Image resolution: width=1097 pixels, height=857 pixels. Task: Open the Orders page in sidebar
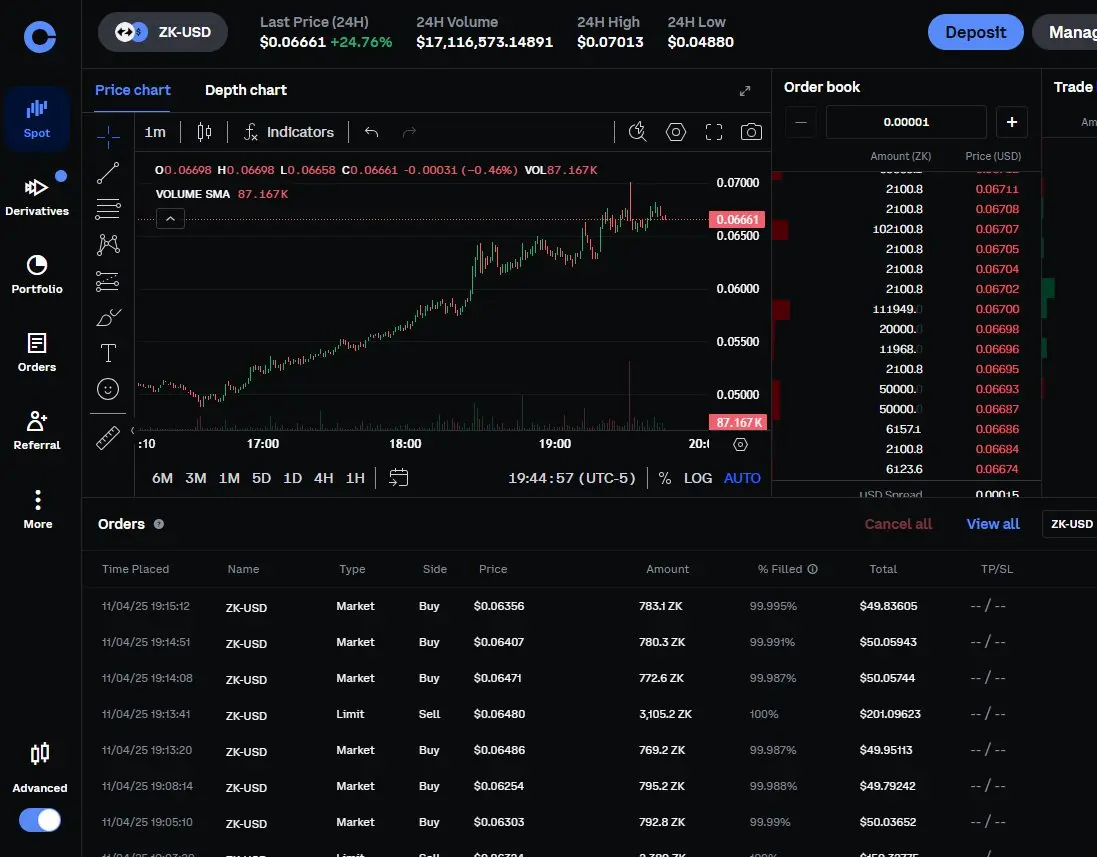point(37,352)
